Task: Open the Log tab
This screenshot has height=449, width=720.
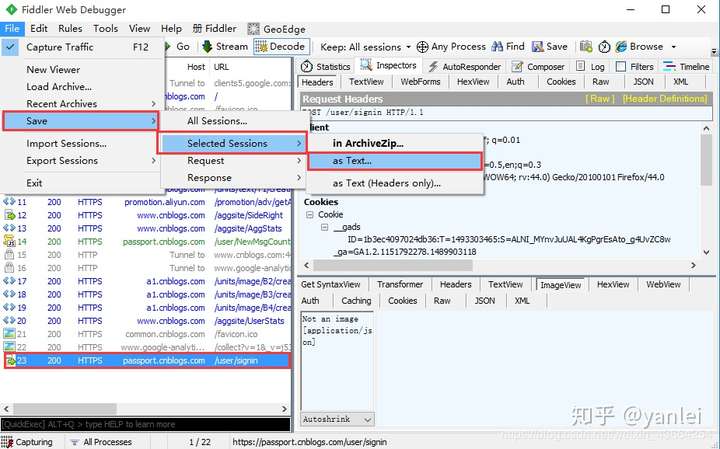Action: pyautogui.click(x=591, y=67)
